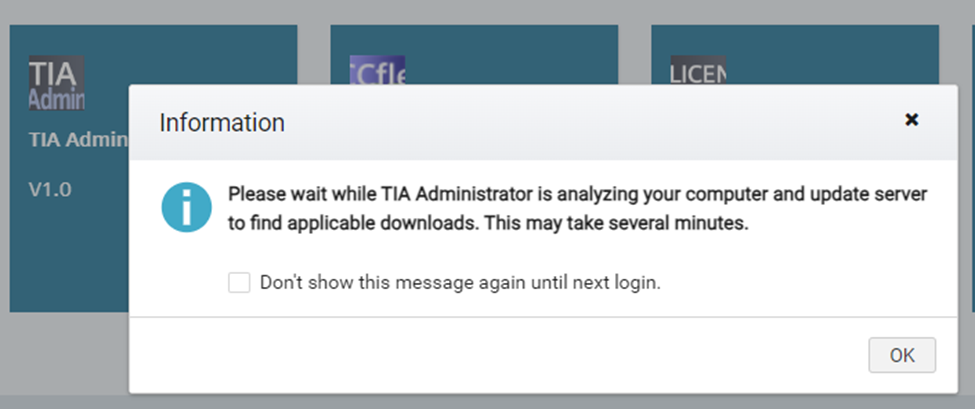Click the "Don't show this message again" label
The image size is (975, 409).
(460, 283)
